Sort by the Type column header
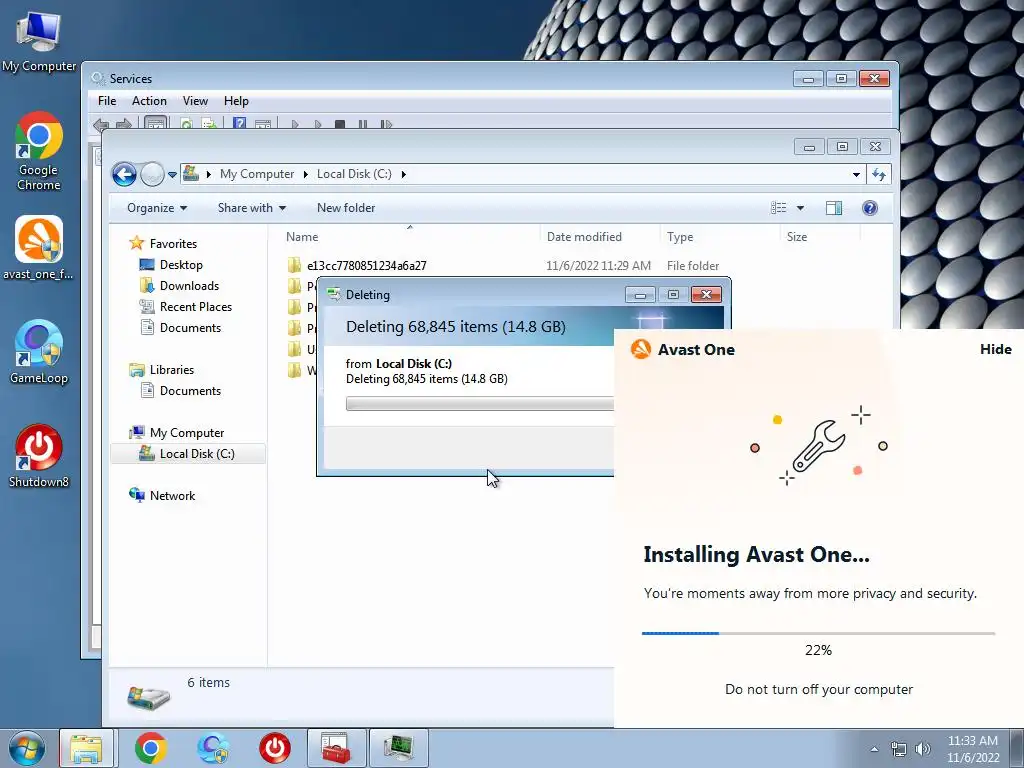1024x768 pixels. point(680,237)
